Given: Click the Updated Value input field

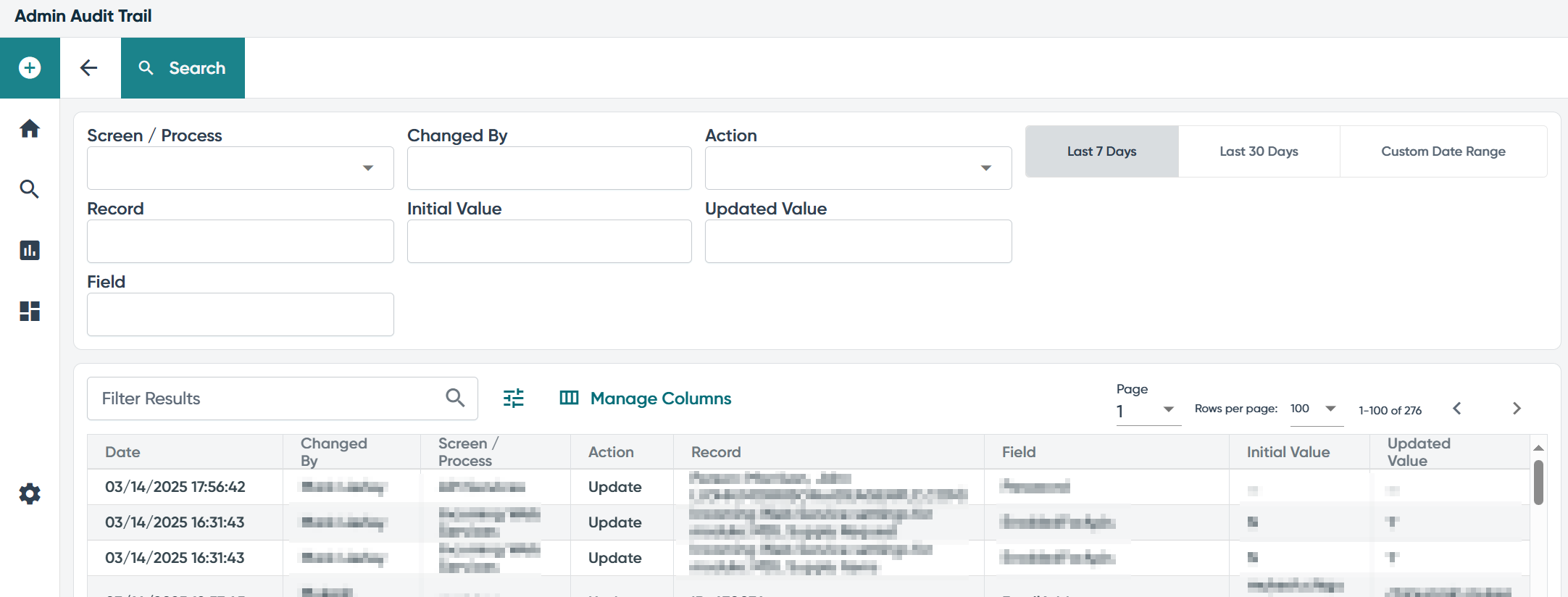Looking at the screenshot, I should click(x=859, y=241).
